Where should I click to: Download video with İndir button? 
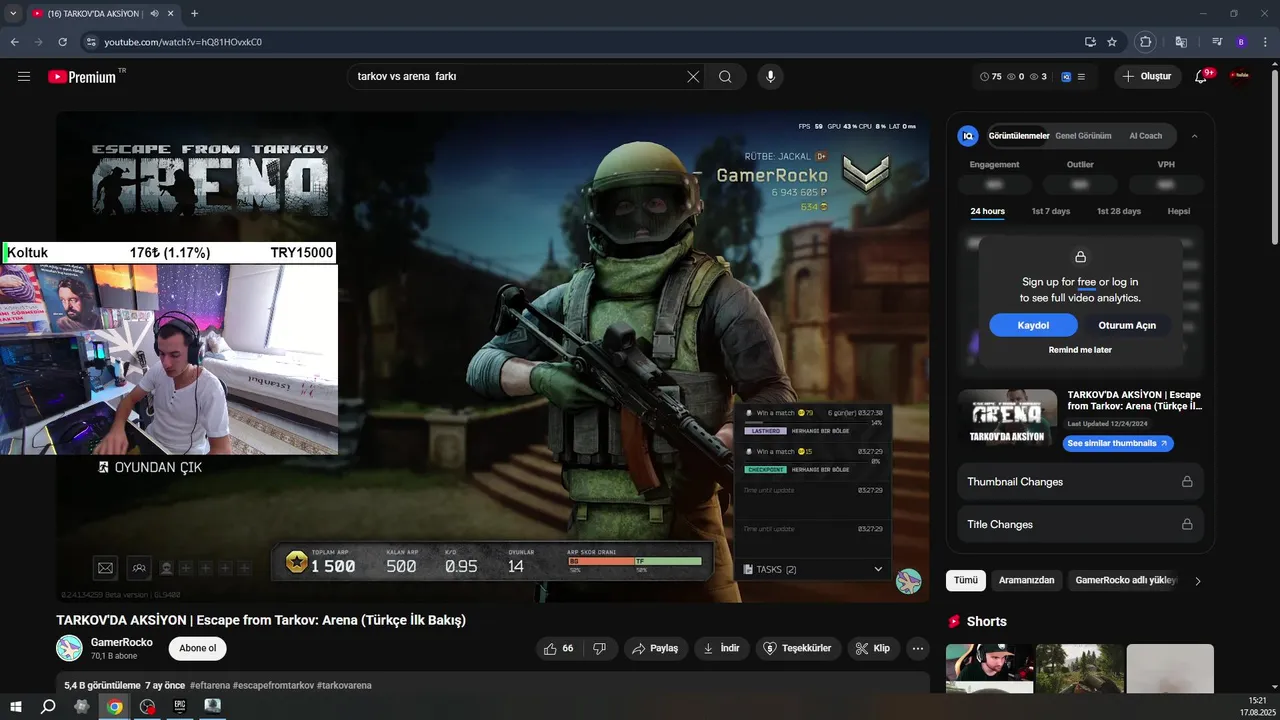tap(722, 648)
